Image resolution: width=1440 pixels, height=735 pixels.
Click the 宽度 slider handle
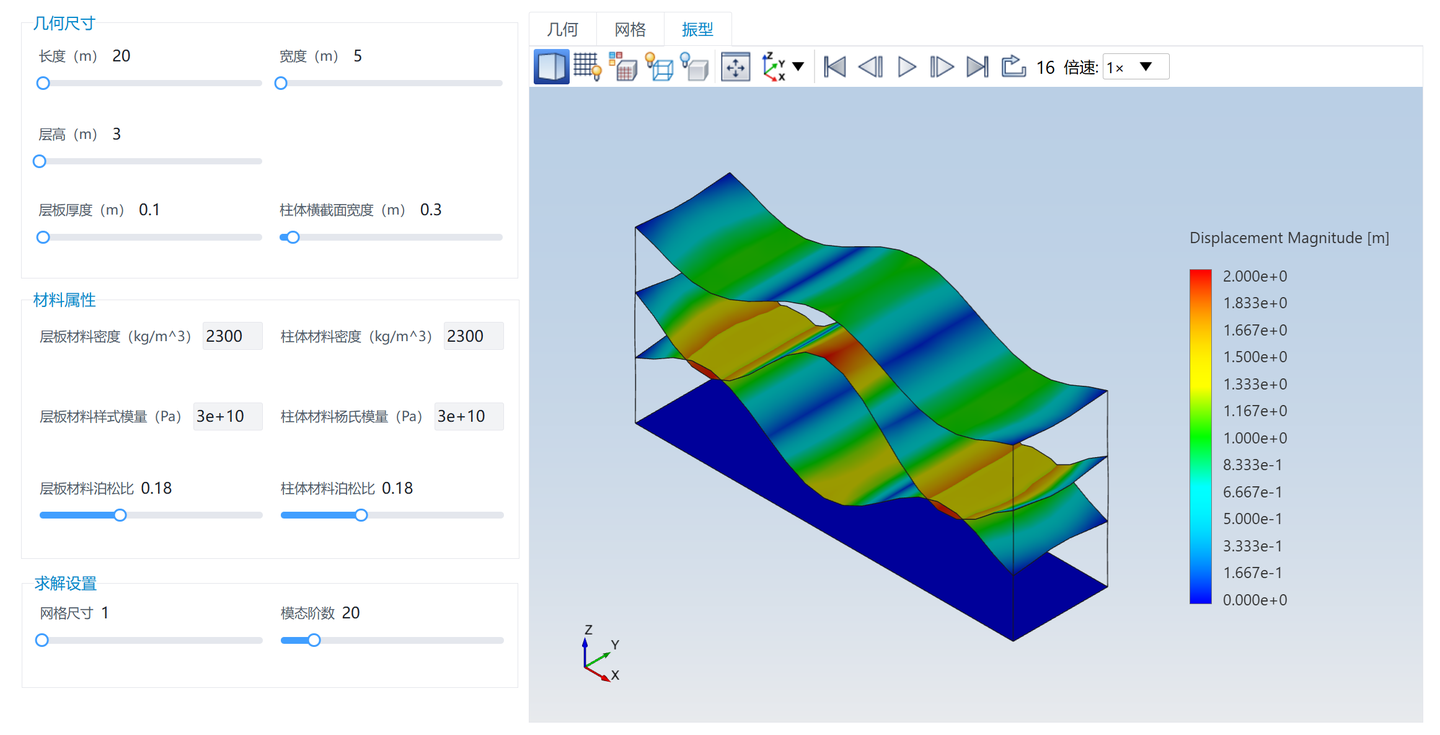[x=281, y=84]
